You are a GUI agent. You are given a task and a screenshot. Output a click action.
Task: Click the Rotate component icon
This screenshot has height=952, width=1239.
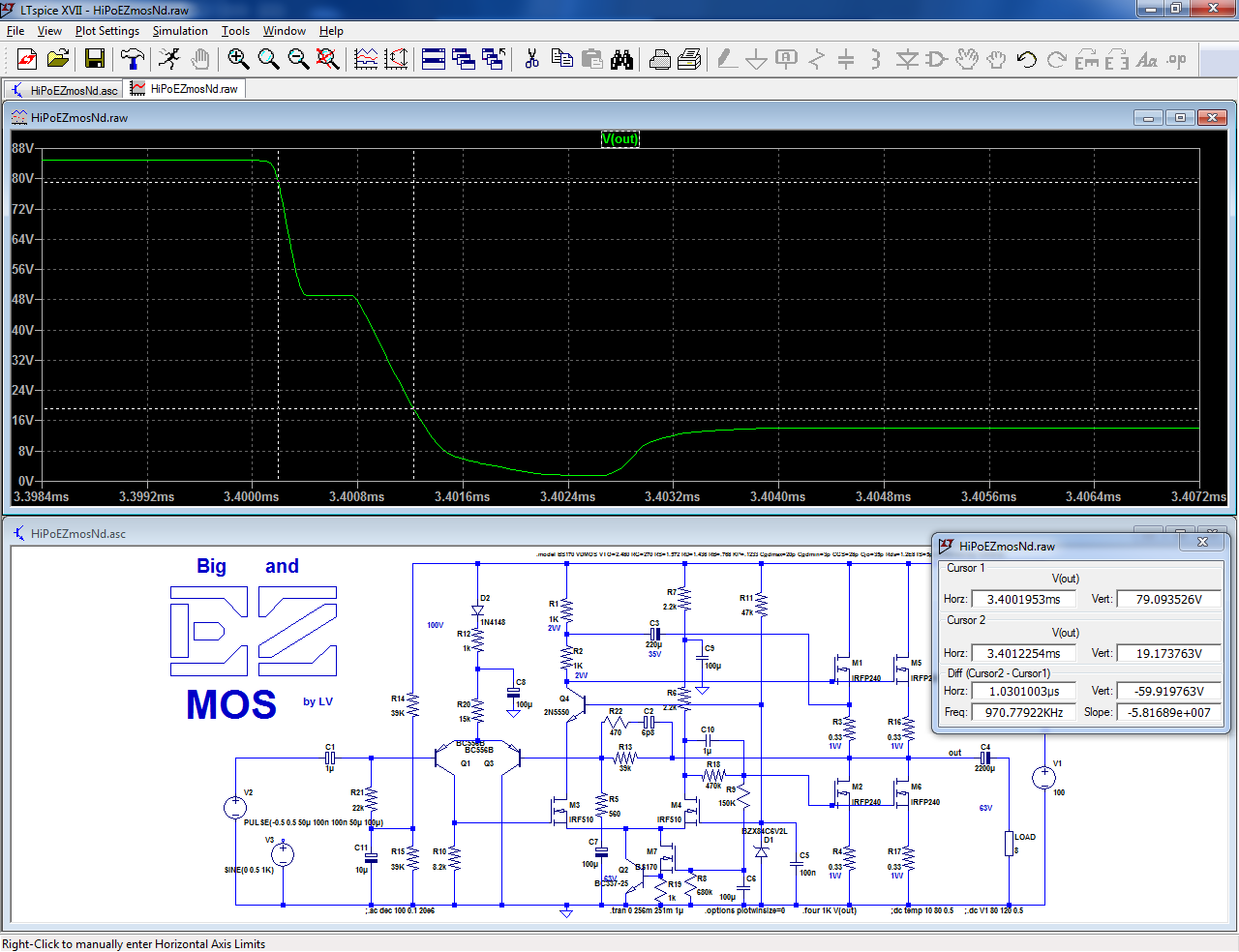click(1086, 59)
